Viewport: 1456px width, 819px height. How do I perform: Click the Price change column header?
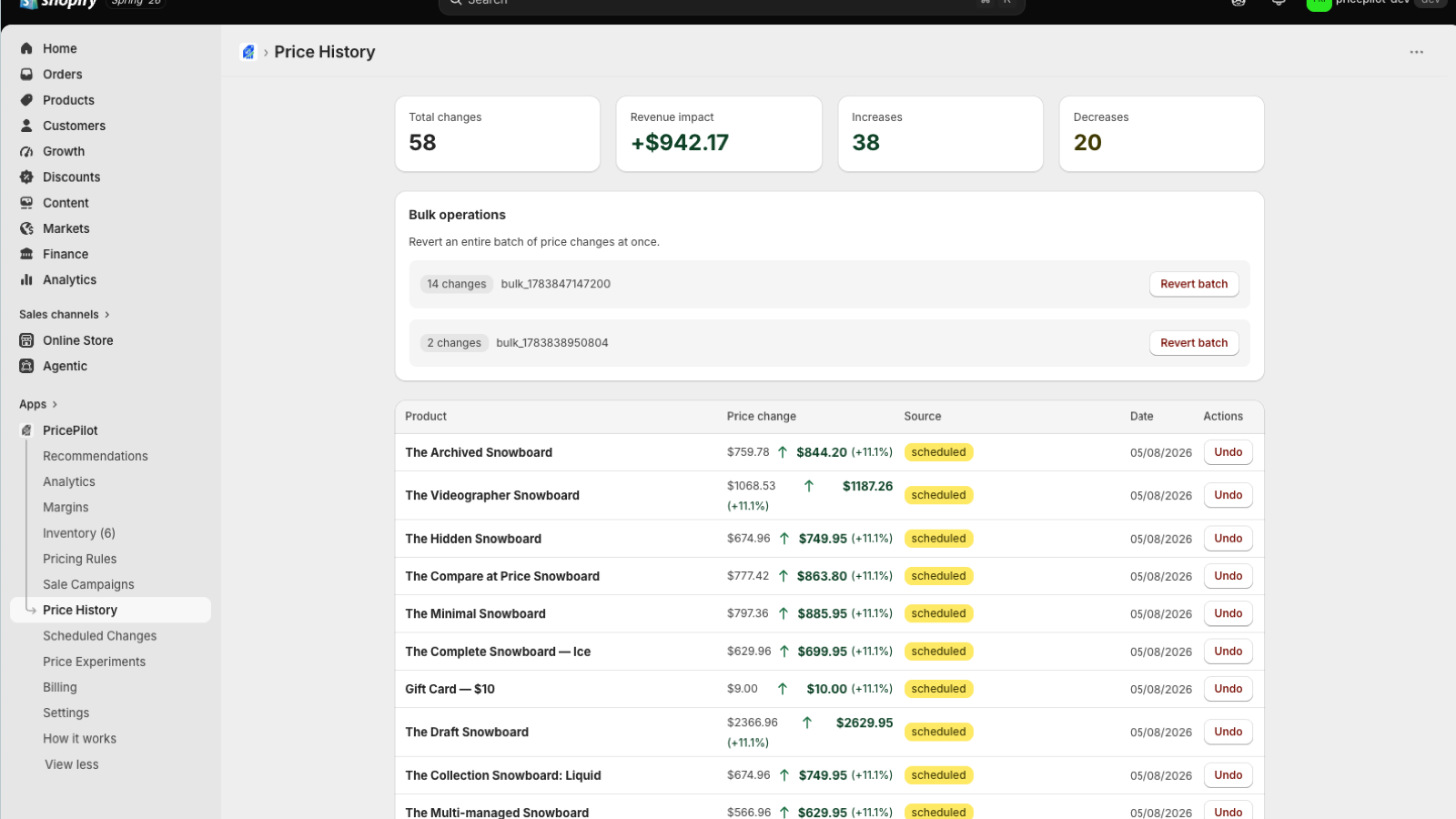pos(762,417)
